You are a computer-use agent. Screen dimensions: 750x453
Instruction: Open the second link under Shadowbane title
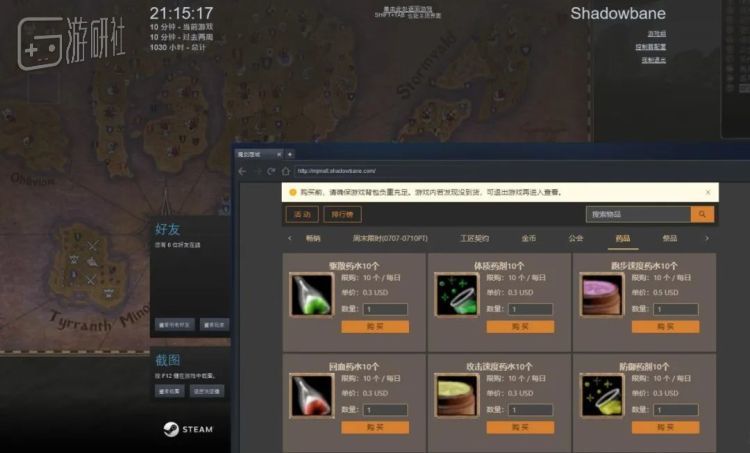point(651,47)
